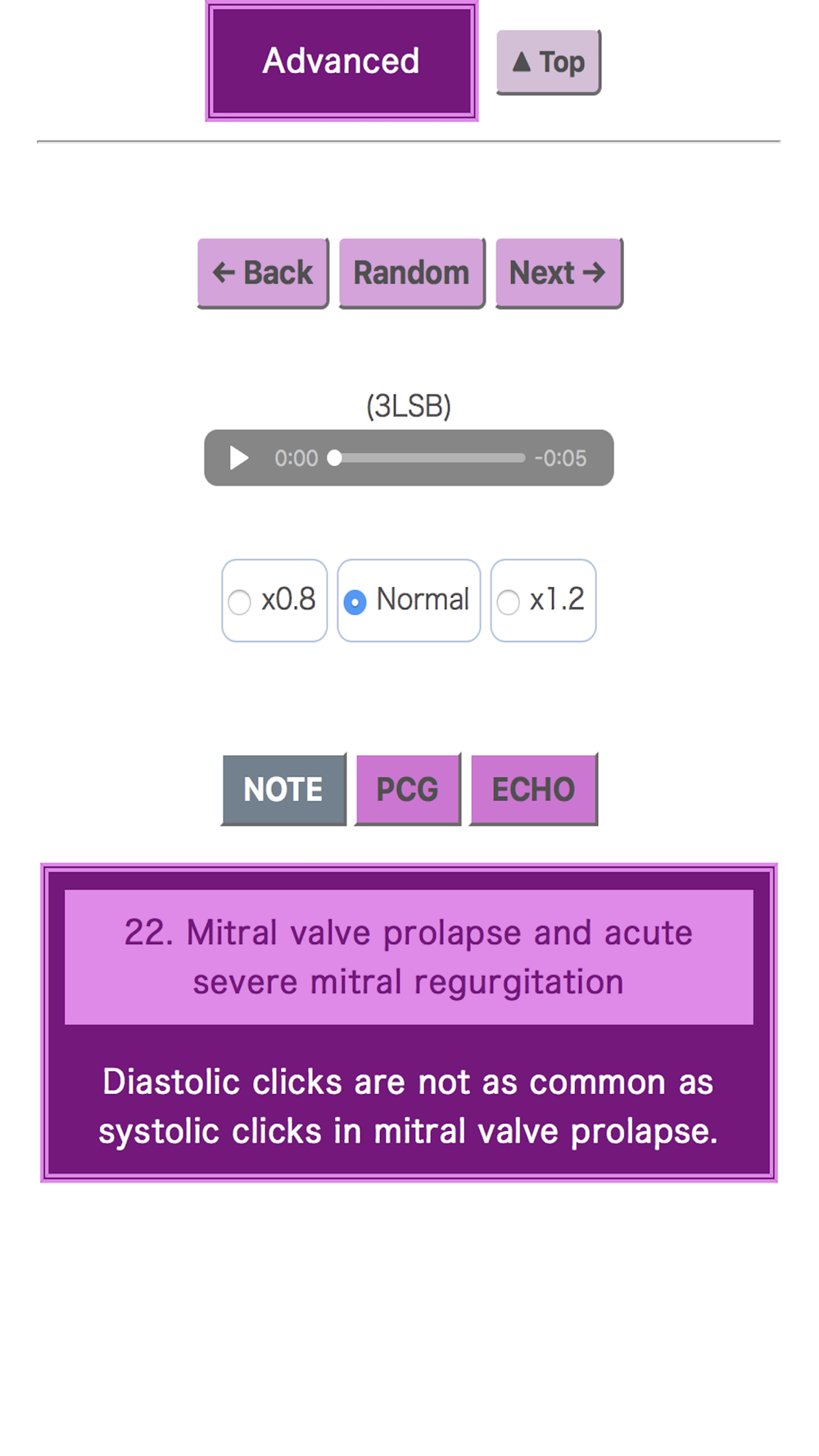Load a Random case
This screenshot has height=1456, width=819.
coord(411,273)
